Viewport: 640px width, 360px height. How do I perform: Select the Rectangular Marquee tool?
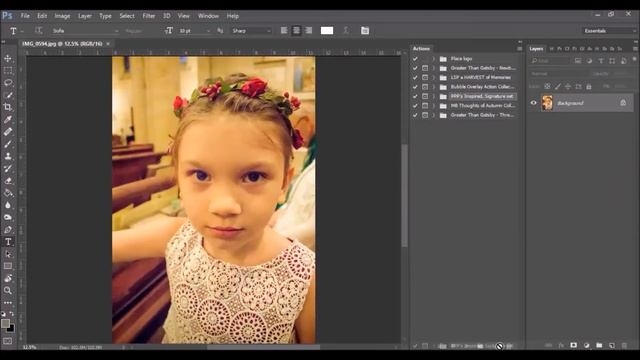(8, 70)
